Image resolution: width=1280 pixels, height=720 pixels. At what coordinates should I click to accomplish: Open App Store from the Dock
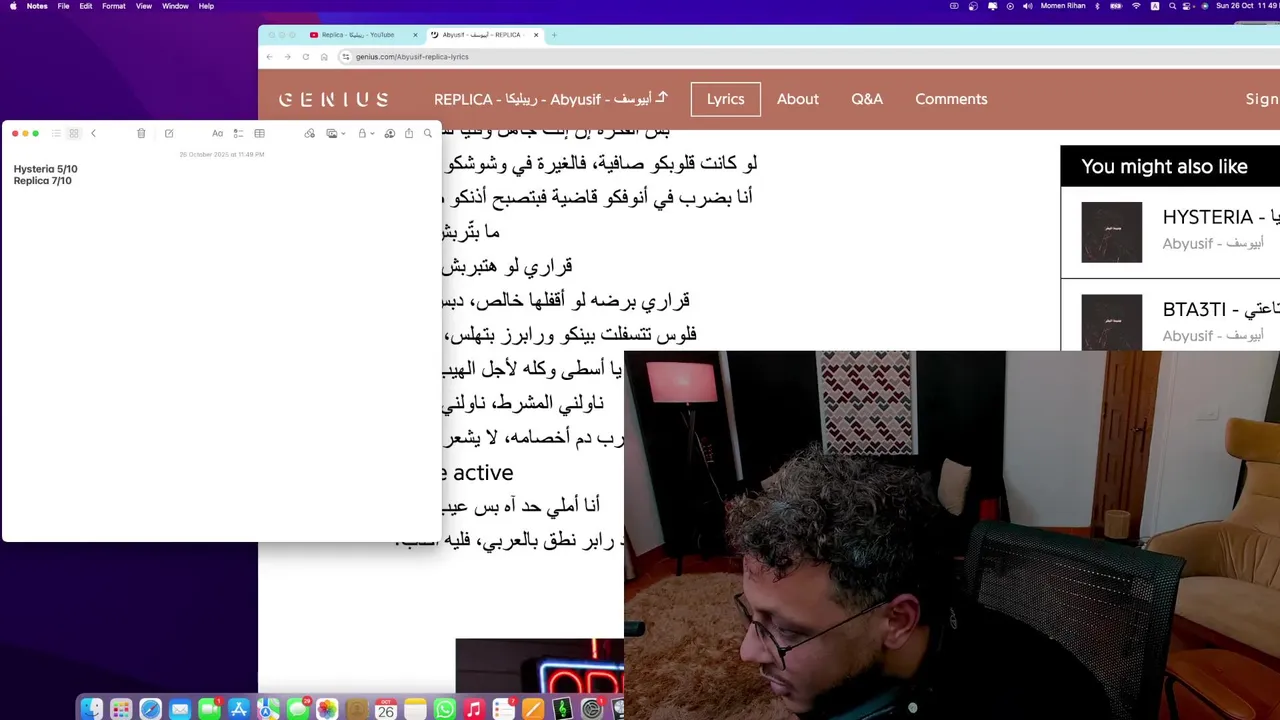239,709
